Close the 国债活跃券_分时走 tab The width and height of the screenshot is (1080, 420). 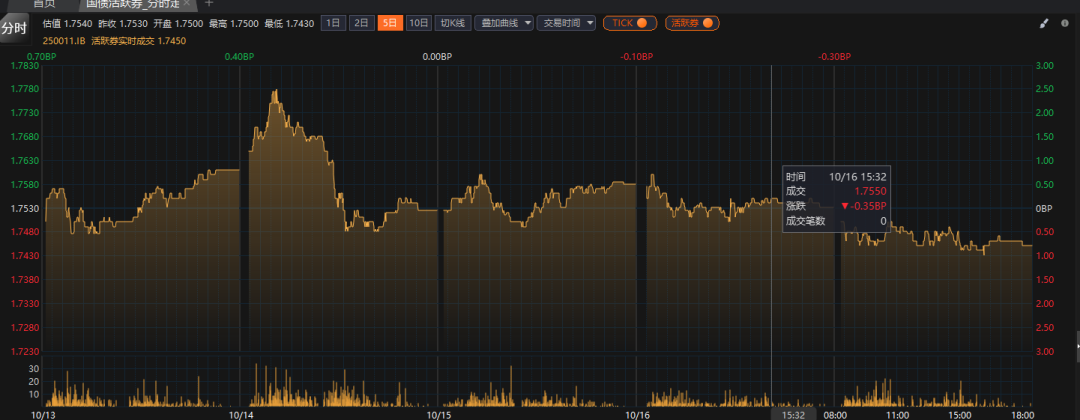click(186, 4)
